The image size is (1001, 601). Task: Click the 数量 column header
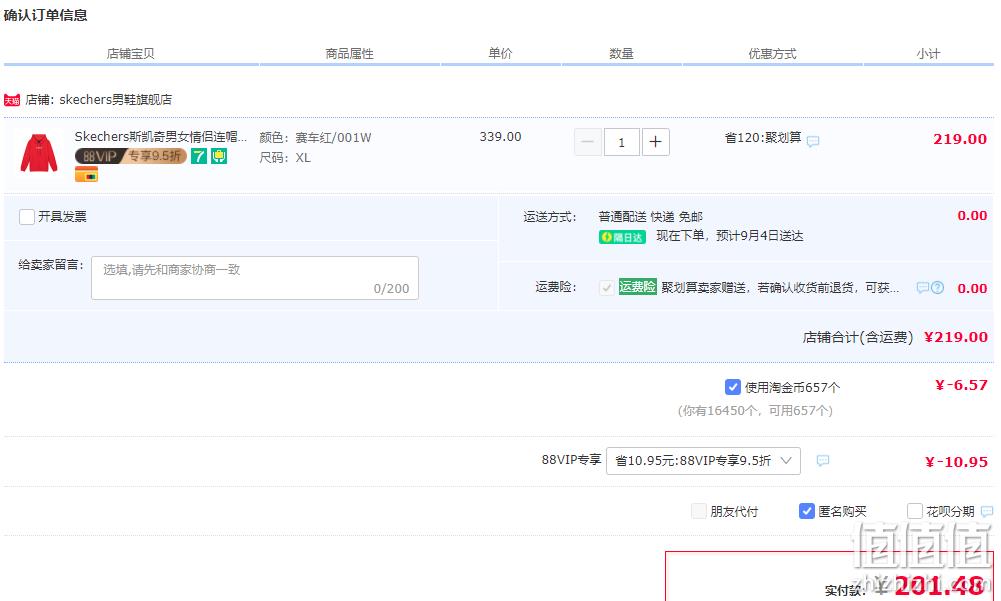621,54
